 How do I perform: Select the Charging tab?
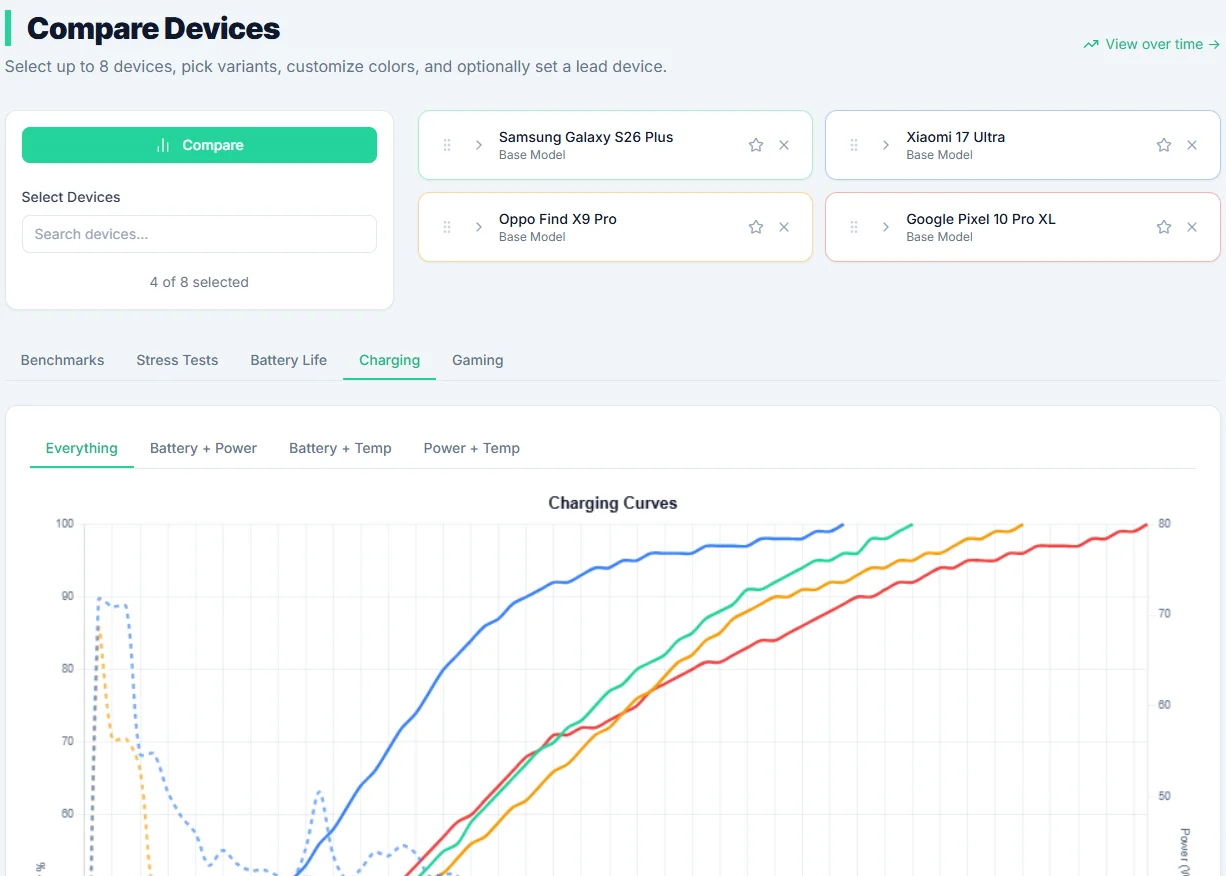(x=389, y=360)
